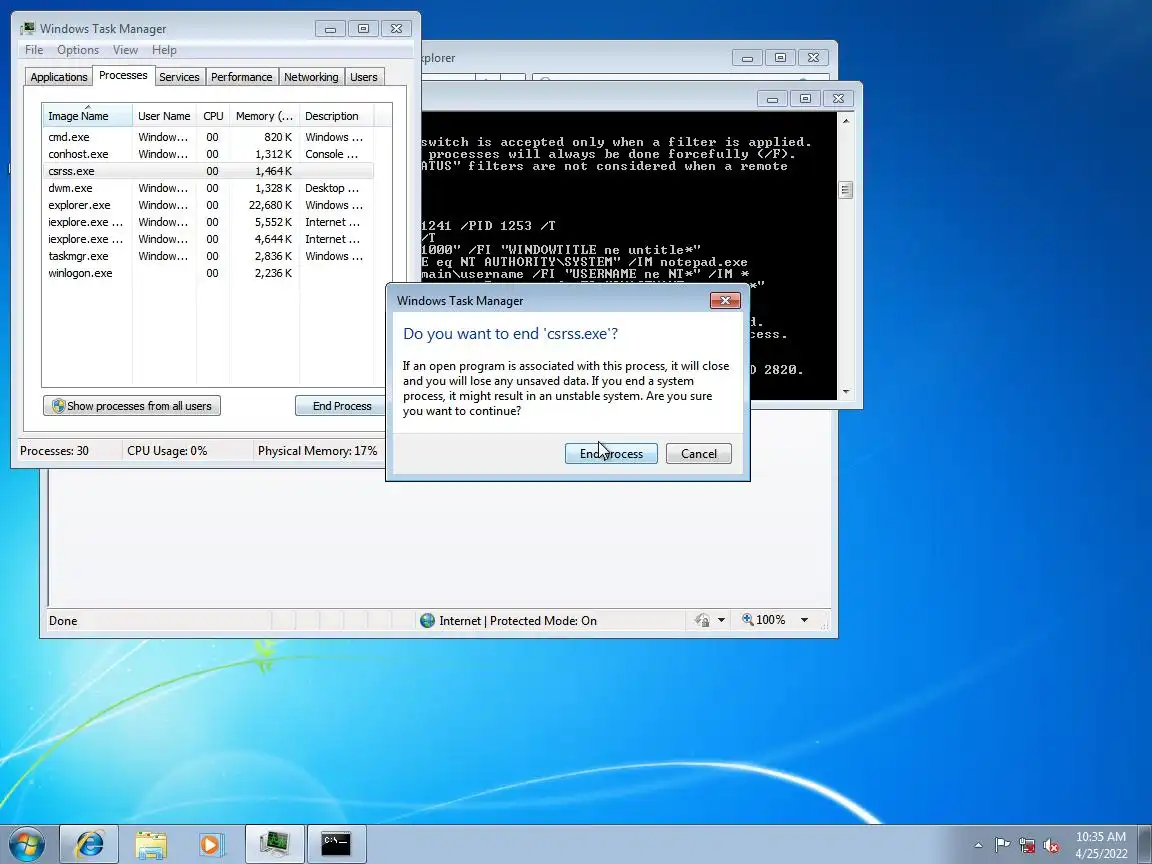Click Internet Explorer status bar security icon
This screenshot has height=864, width=1152.
tap(702, 620)
